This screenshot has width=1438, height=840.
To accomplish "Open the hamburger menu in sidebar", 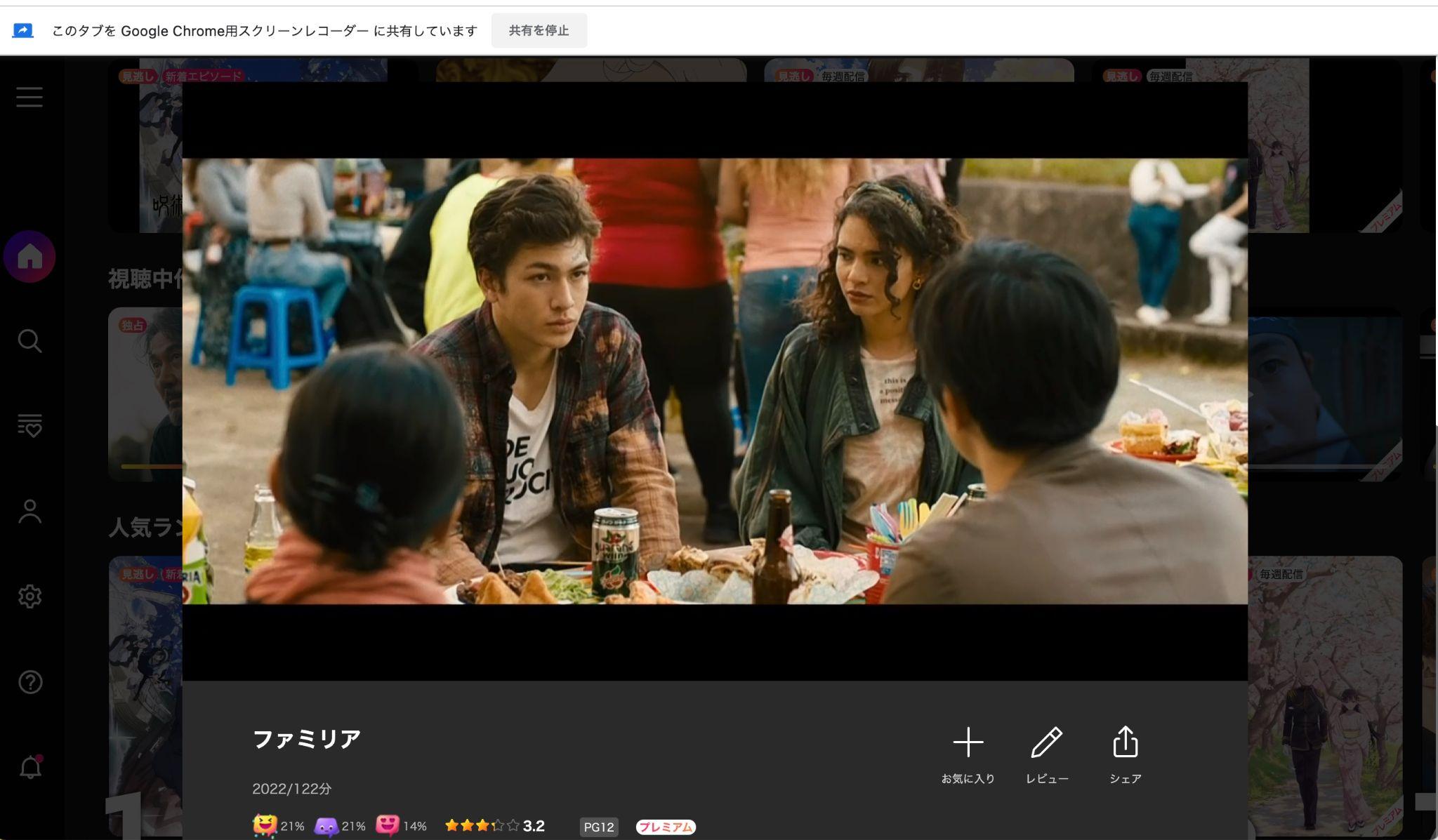I will tap(29, 97).
